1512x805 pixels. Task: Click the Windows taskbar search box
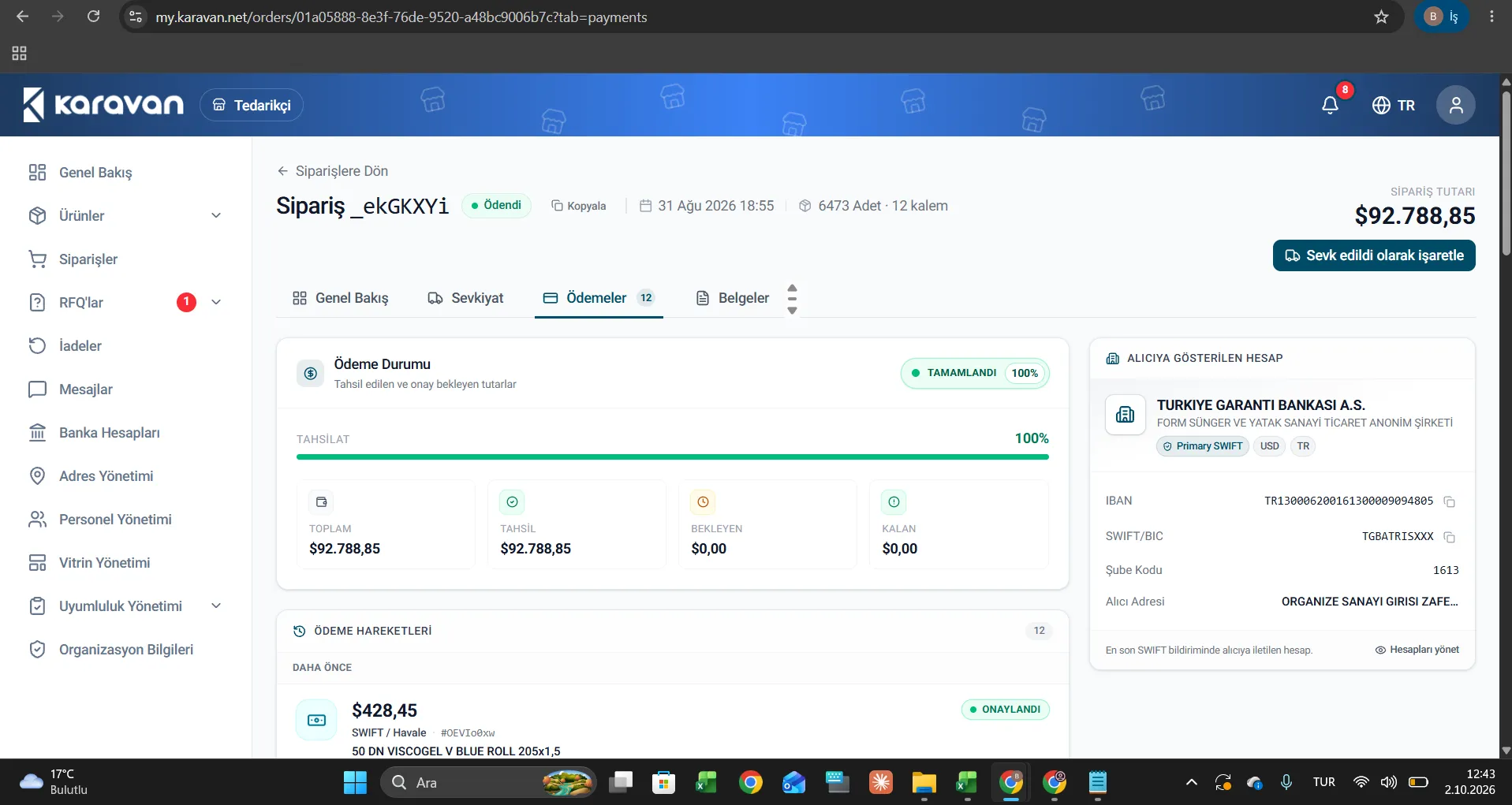[488, 782]
